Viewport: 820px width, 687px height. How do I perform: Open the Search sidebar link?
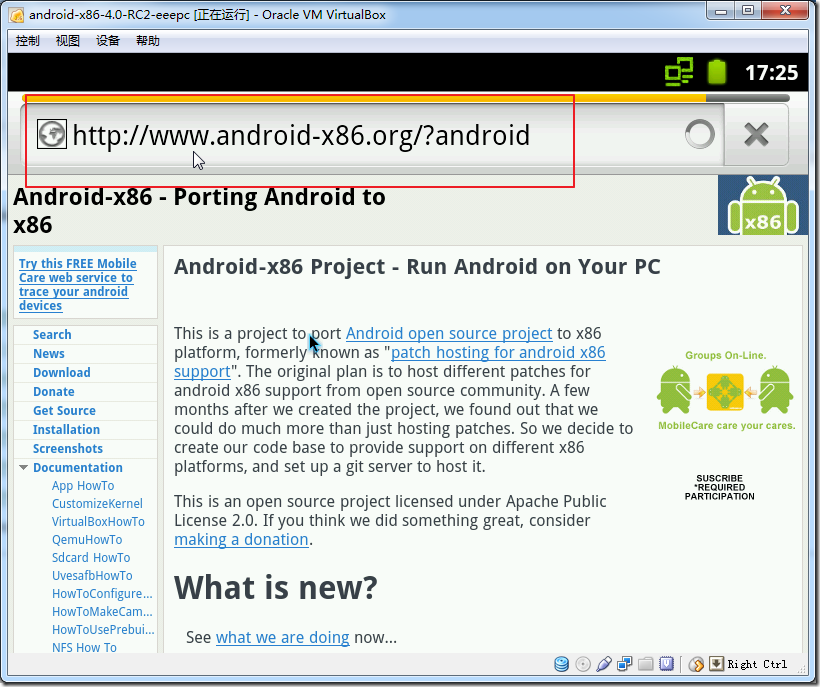(52, 335)
